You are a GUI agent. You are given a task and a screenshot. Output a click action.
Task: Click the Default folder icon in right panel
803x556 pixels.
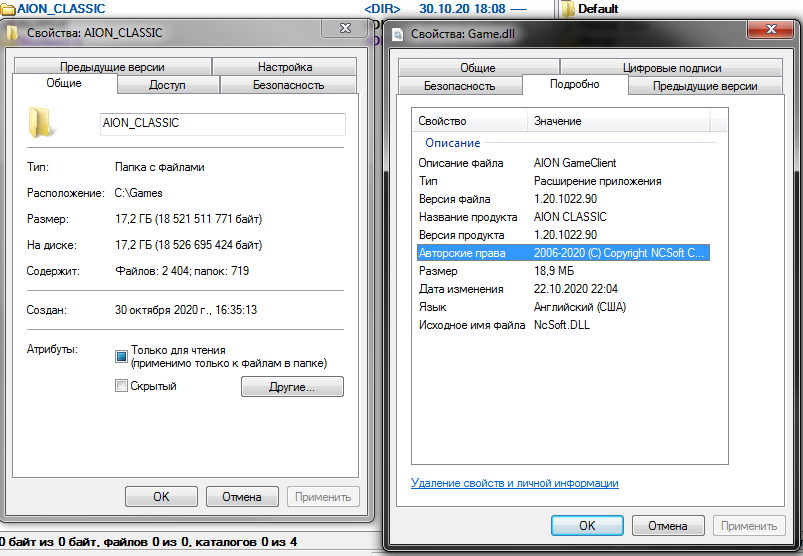click(x=568, y=9)
